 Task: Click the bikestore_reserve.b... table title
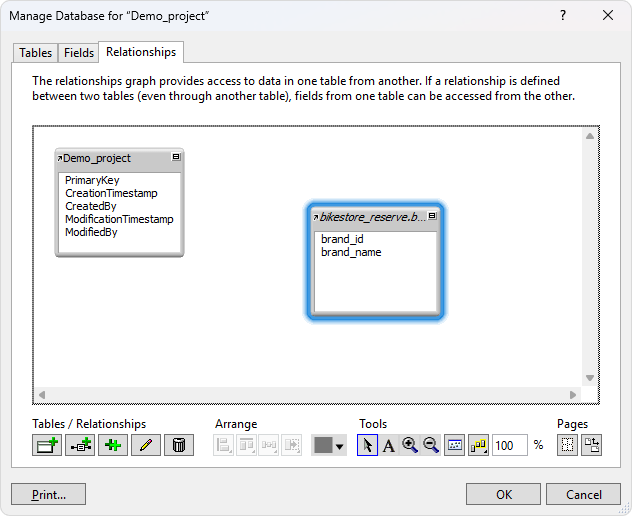pyautogui.click(x=372, y=217)
